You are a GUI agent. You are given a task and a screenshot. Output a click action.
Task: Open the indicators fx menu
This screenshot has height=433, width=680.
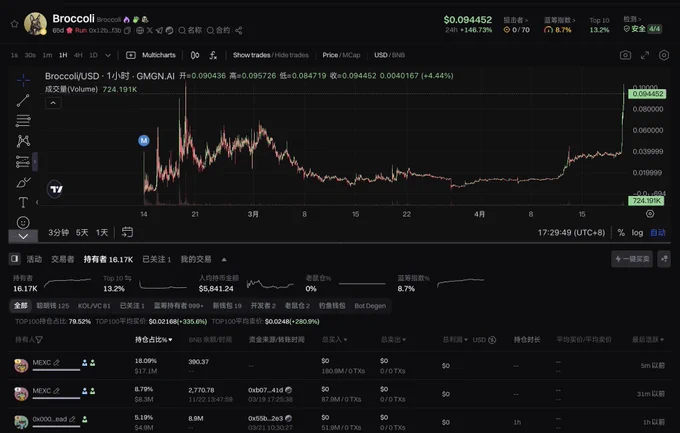point(213,55)
